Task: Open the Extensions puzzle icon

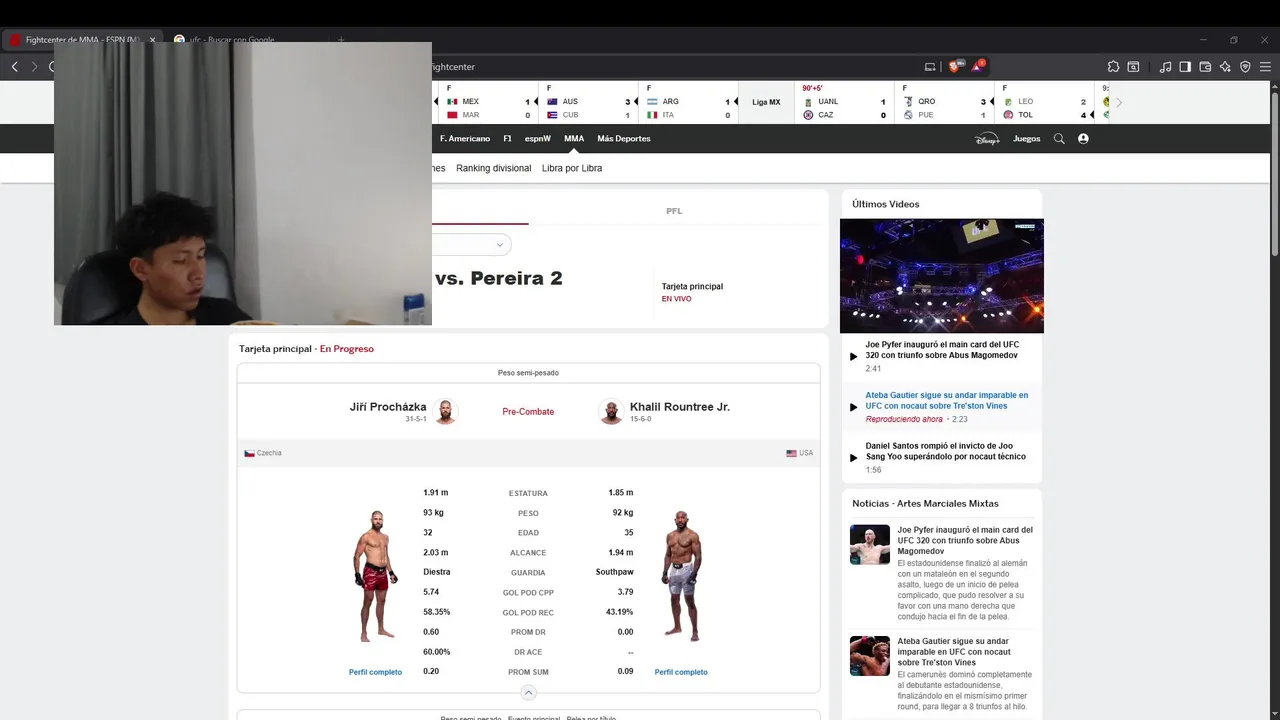Action: [x=1114, y=67]
